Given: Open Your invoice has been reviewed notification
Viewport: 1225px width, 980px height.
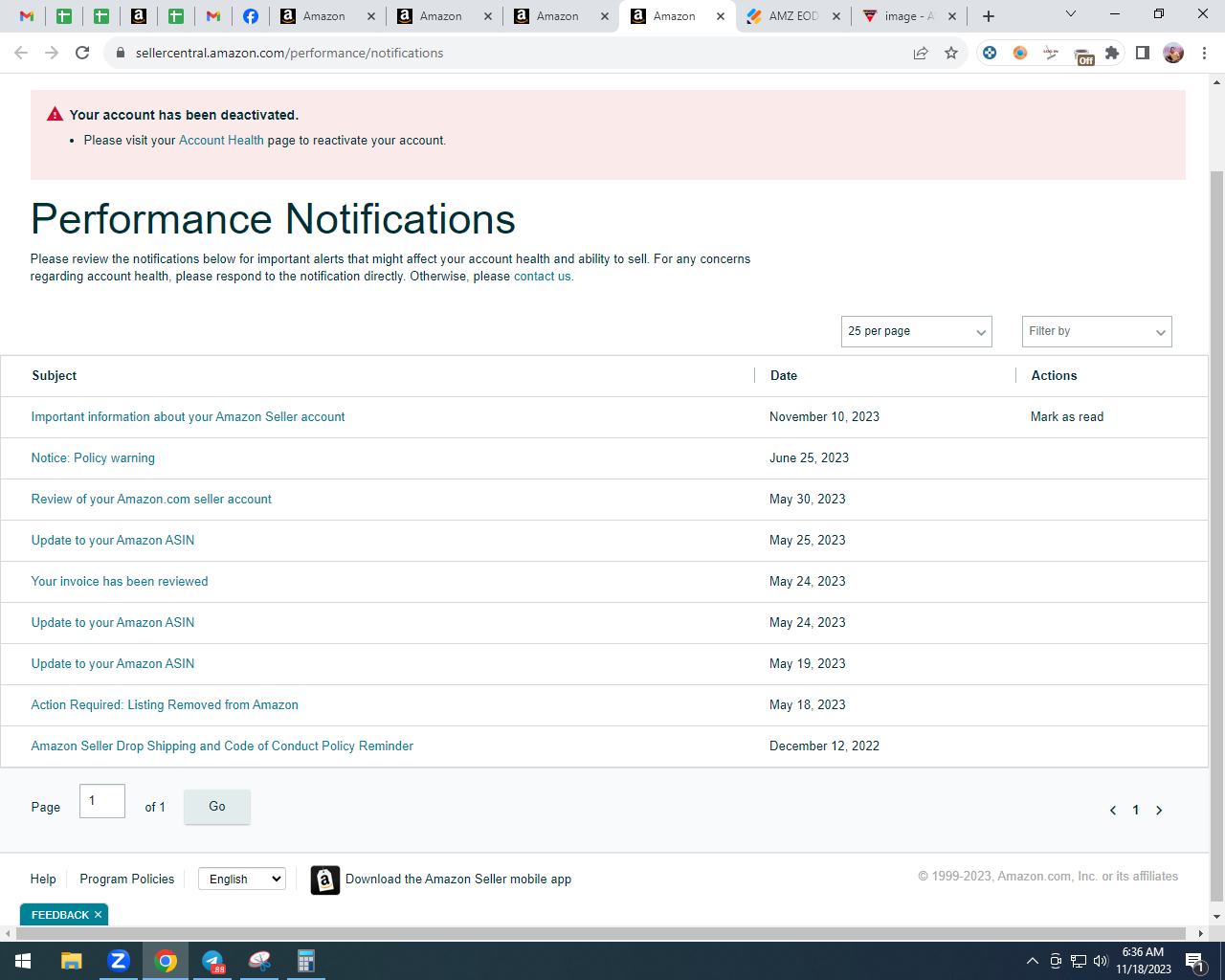Looking at the screenshot, I should coord(120,582).
